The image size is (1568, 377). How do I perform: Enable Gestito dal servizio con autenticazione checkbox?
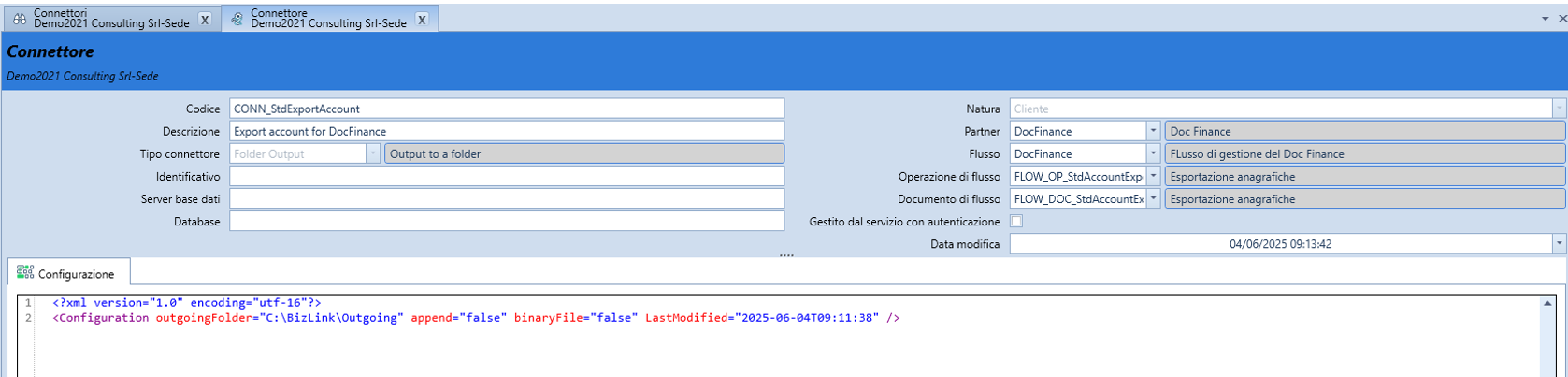tap(1016, 222)
